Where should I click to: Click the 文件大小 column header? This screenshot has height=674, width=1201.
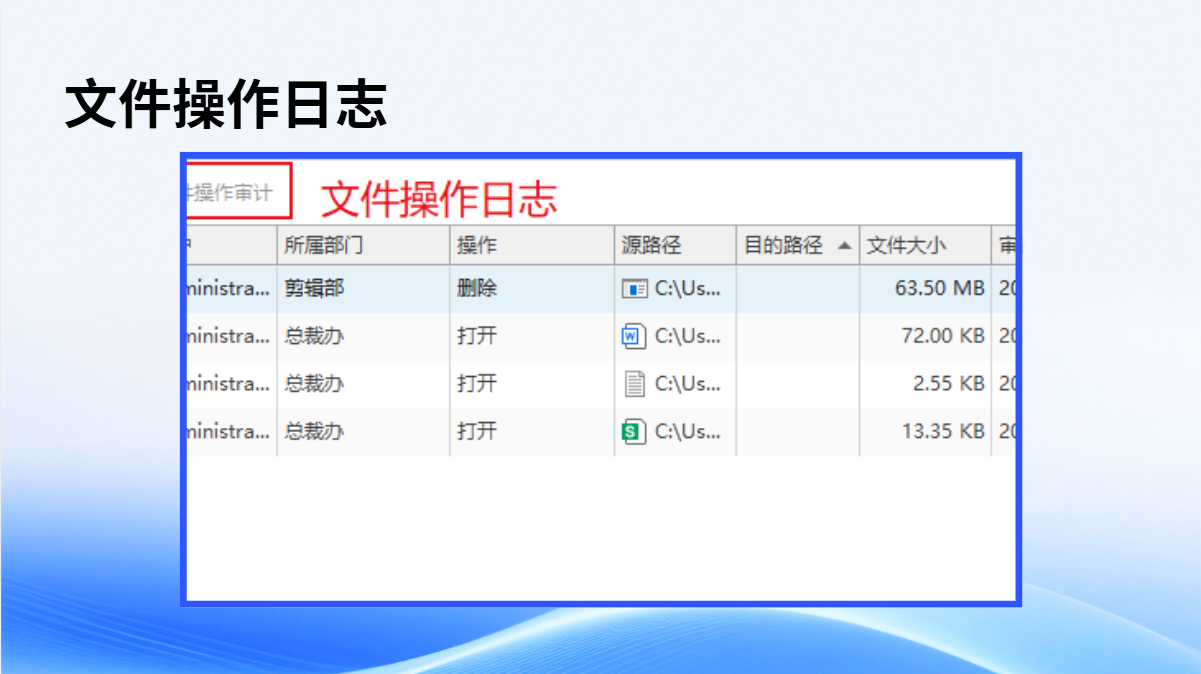point(906,246)
